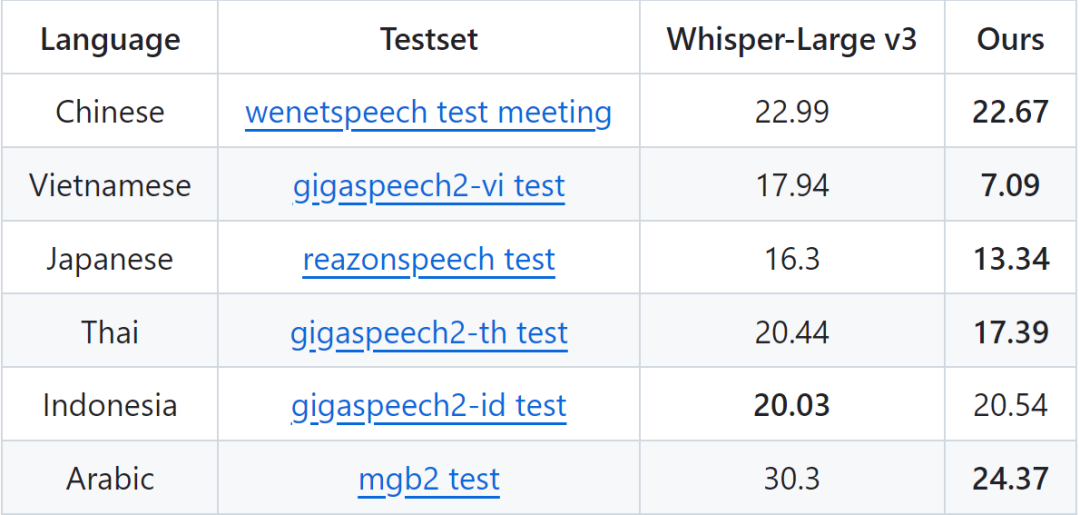The image size is (1080, 515).
Task: Click the Whisper-Large v3 column header
Action: tap(791, 39)
